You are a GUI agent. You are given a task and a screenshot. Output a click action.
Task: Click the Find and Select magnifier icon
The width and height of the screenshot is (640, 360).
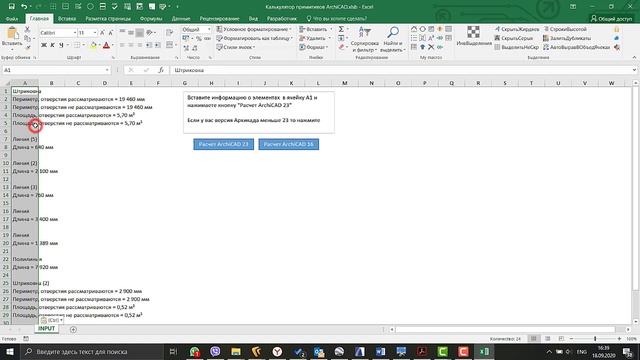[x=393, y=32]
